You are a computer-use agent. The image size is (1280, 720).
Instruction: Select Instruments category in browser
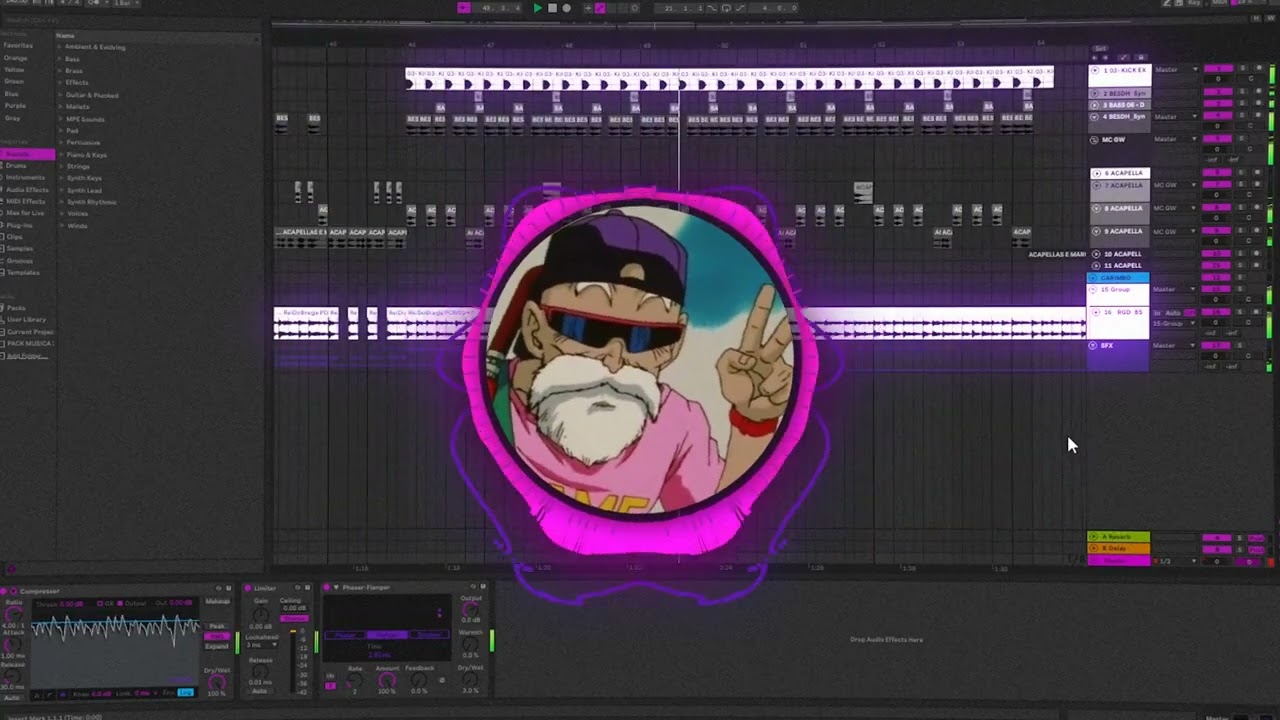click(x=24, y=177)
